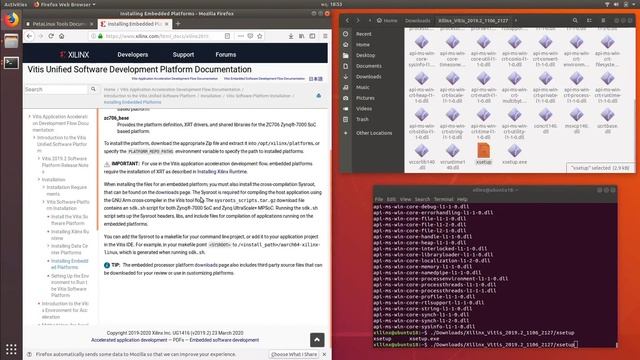The height and width of the screenshot is (360, 640).
Task: Open the Firefox library
Action: coord(302,36)
